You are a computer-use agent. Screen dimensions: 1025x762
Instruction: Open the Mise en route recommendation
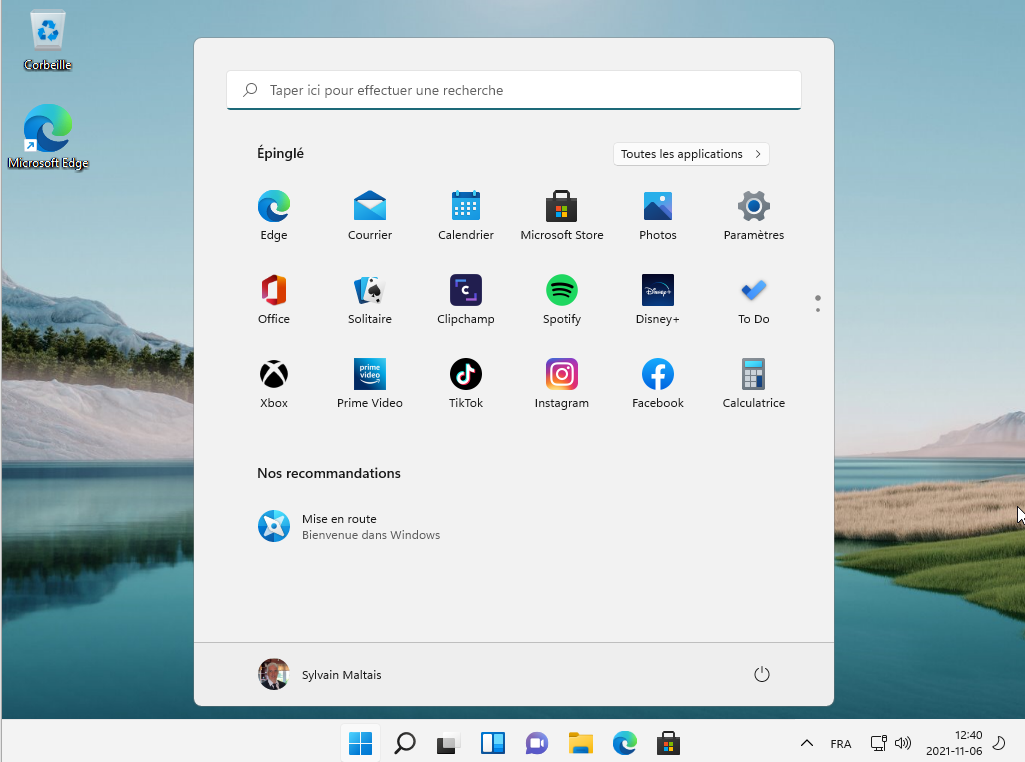click(350, 526)
